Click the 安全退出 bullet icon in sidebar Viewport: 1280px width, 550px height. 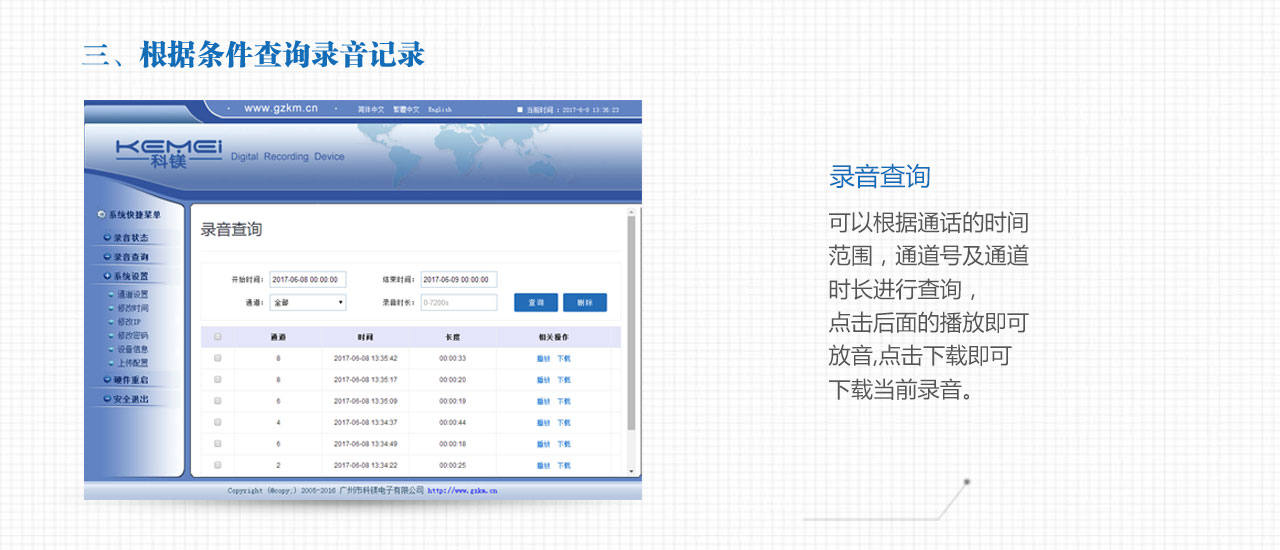[107, 399]
